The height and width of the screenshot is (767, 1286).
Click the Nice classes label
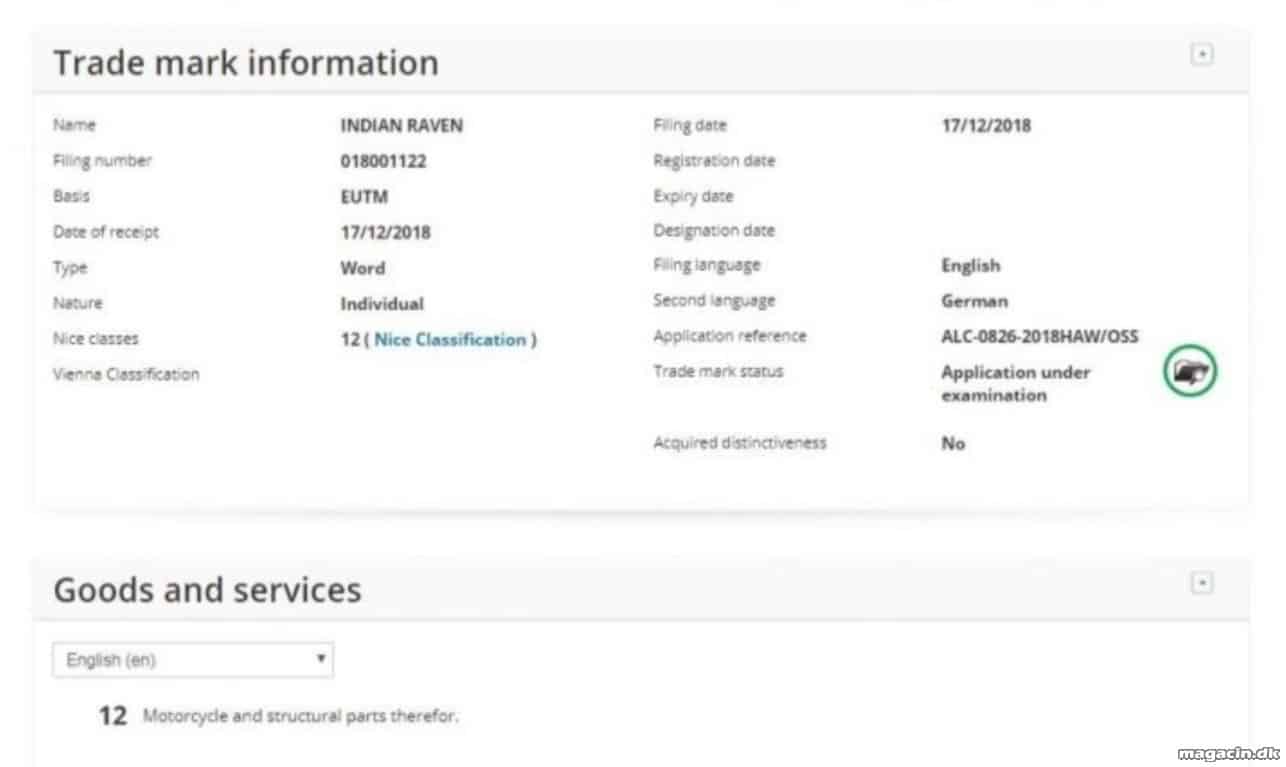[x=95, y=339]
